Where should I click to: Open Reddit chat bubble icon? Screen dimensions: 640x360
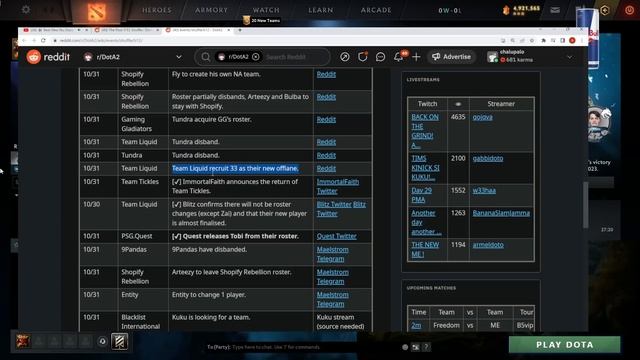tap(380, 57)
